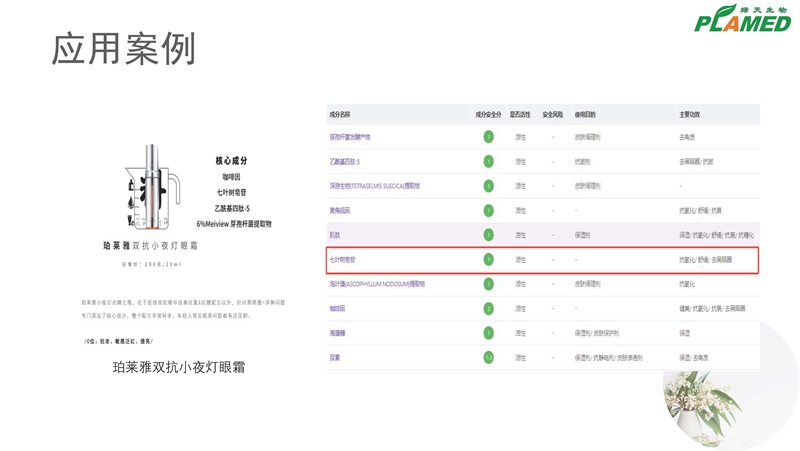Click the 应用案例 slide title
Viewport: 800px width, 451px height.
pyautogui.click(x=123, y=50)
